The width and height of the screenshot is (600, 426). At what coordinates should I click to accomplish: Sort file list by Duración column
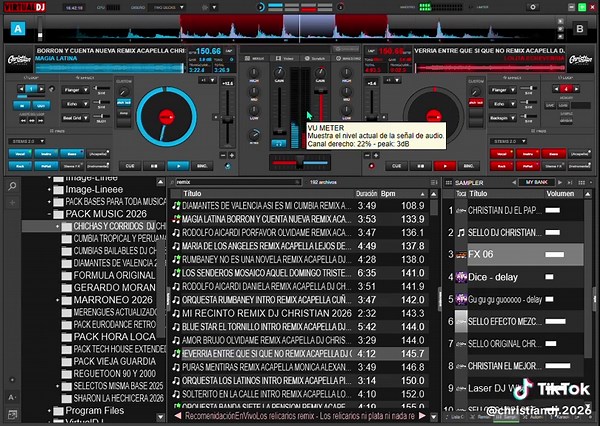(x=367, y=194)
